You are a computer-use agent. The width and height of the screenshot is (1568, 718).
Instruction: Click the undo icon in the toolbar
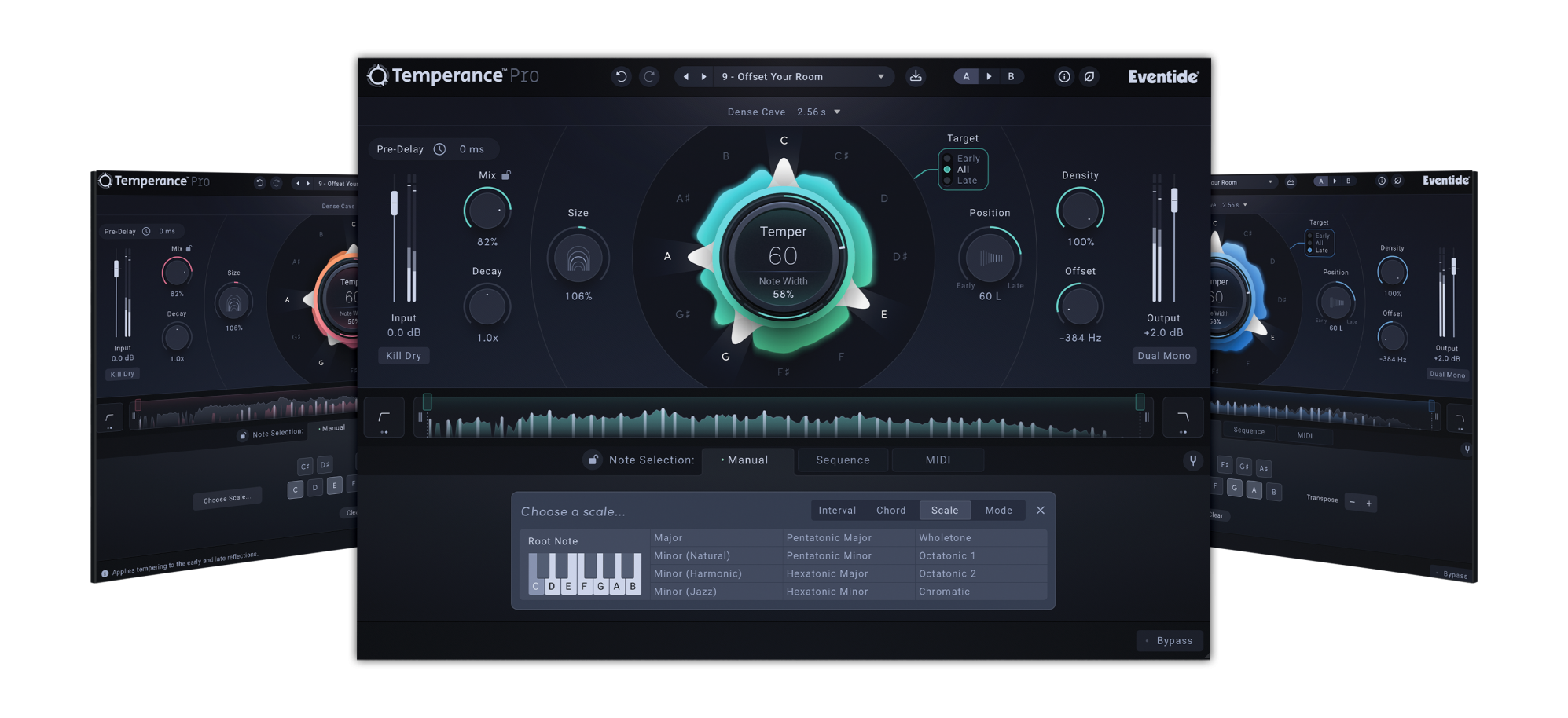coord(621,76)
